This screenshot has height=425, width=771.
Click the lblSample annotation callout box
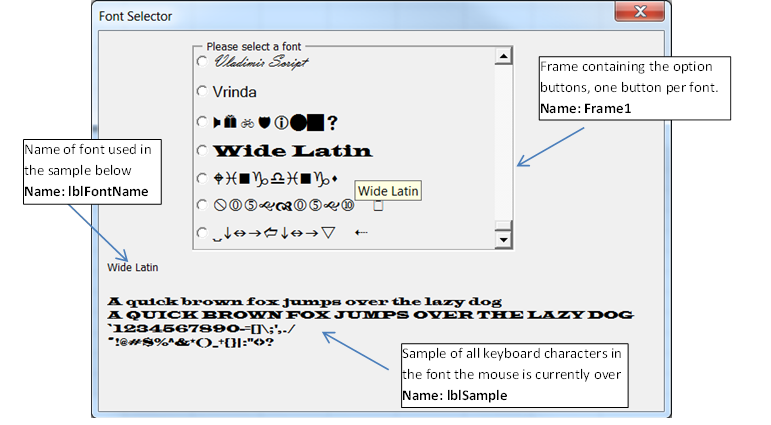(x=512, y=375)
